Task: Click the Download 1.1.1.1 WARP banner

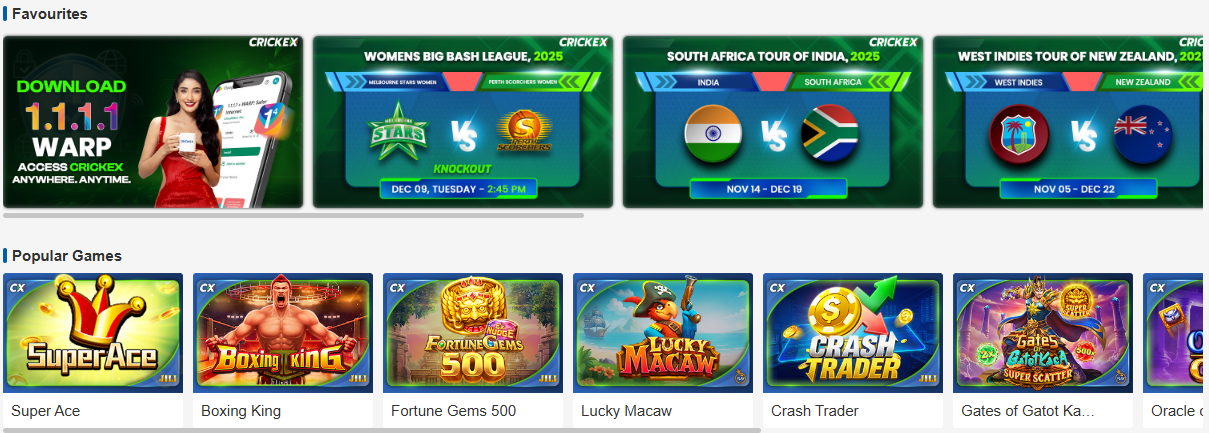Action: (x=153, y=122)
